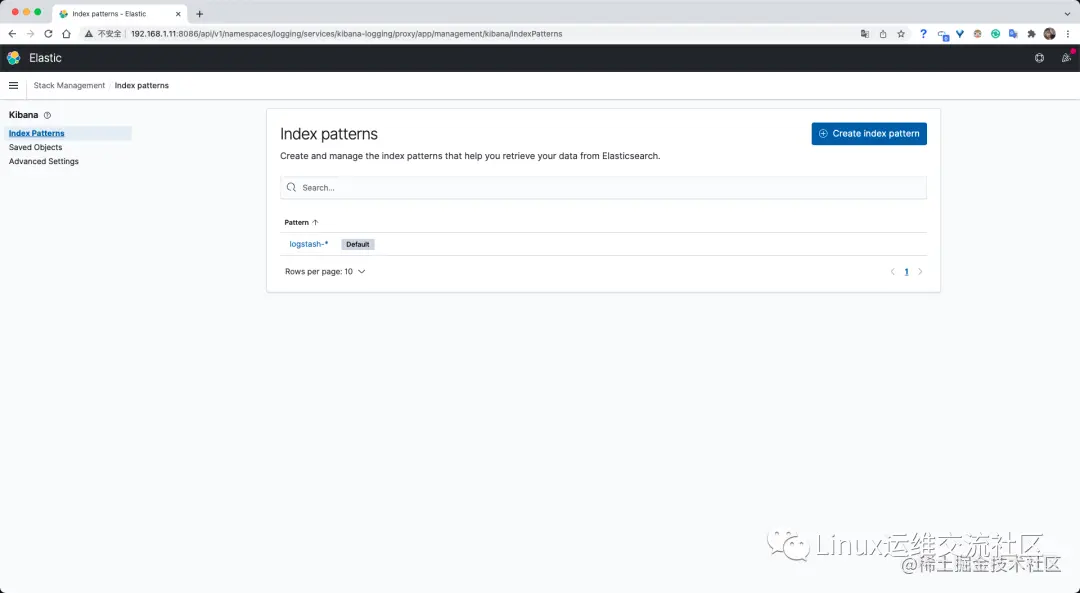The height and width of the screenshot is (593, 1080).
Task: Go to browser home icon
Action: tap(66, 34)
